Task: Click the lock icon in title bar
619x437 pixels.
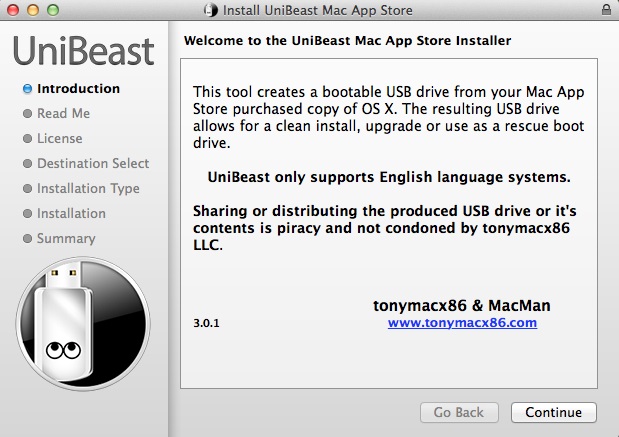Action: point(606,9)
